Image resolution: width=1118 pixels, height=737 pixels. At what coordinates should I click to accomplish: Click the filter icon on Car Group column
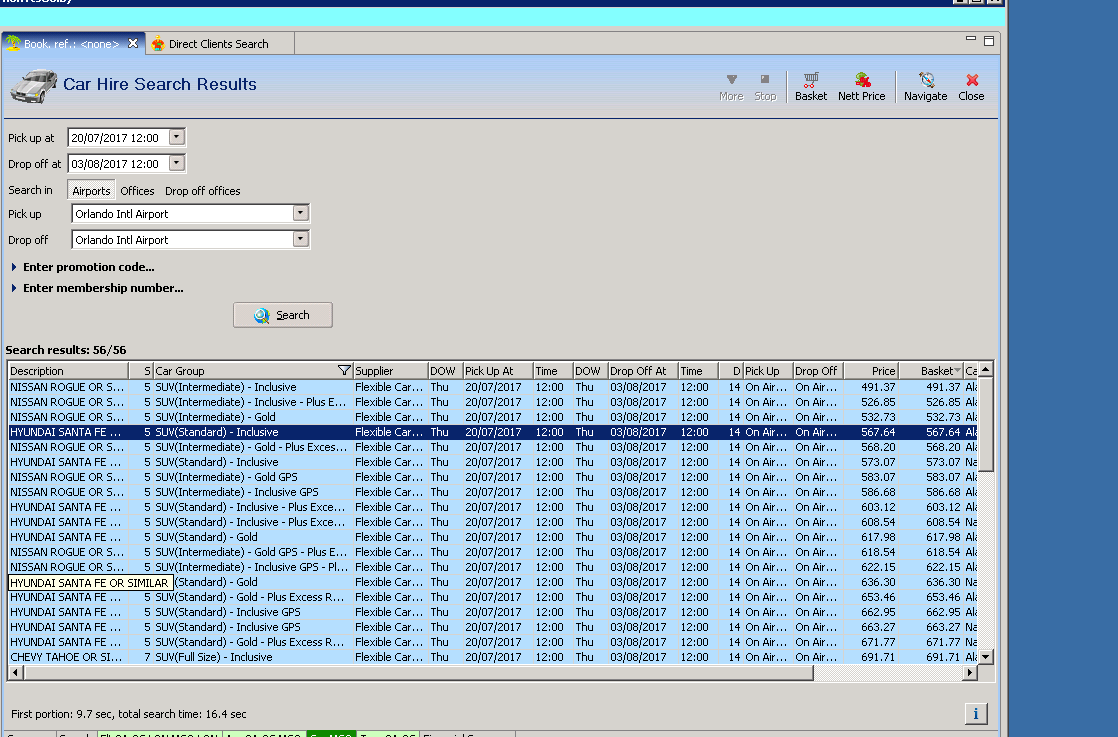point(344,371)
